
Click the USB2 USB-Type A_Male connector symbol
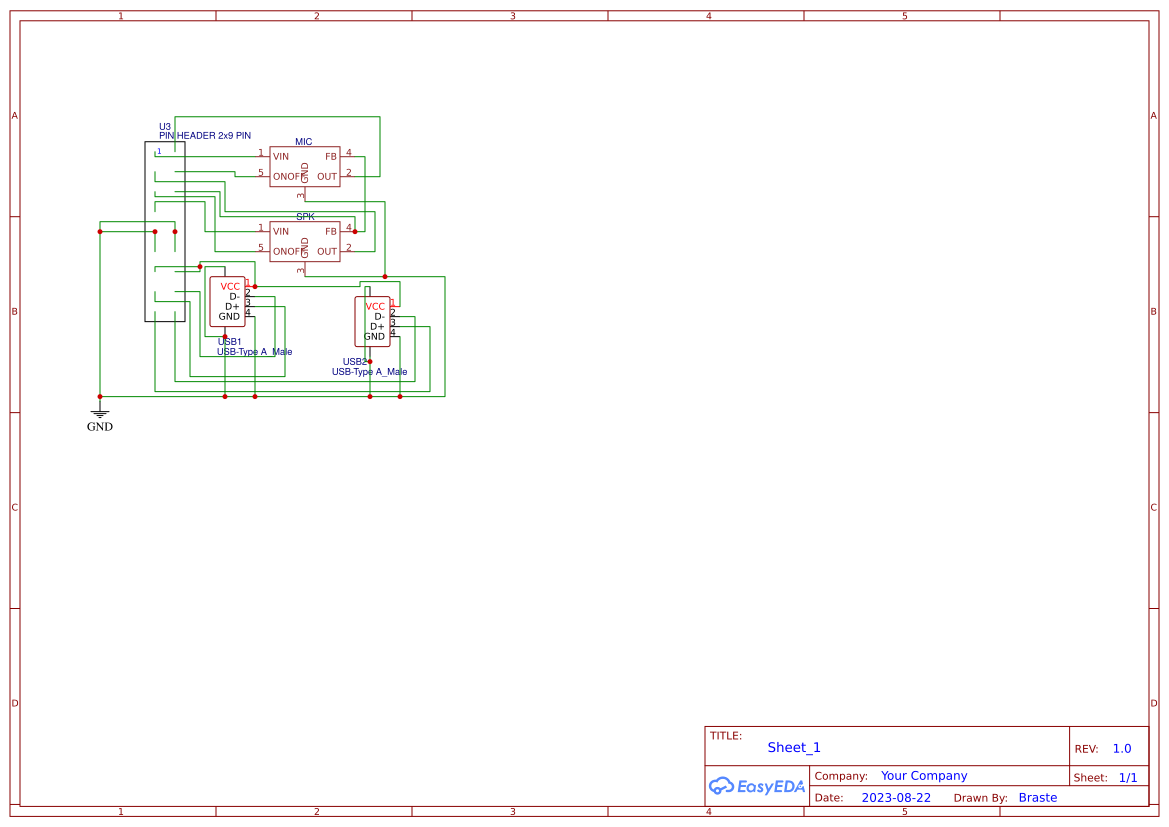(x=372, y=321)
